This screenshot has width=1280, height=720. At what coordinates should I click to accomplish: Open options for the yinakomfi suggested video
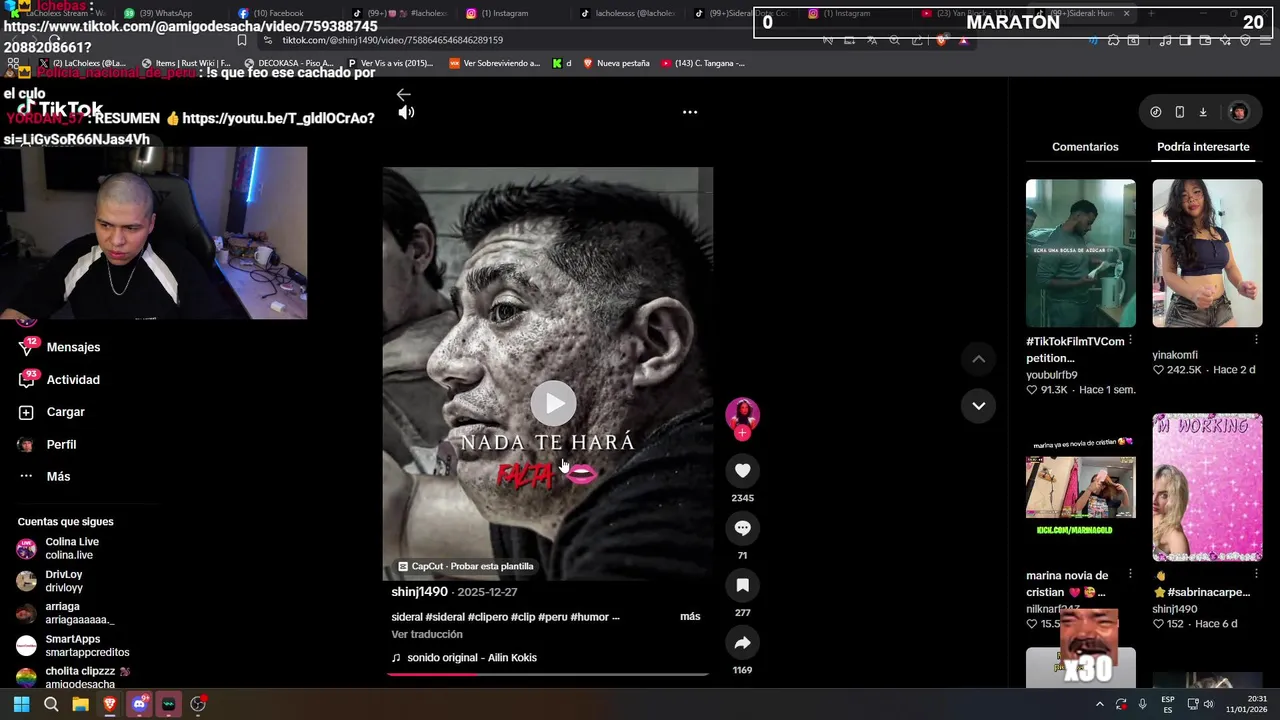click(1256, 340)
